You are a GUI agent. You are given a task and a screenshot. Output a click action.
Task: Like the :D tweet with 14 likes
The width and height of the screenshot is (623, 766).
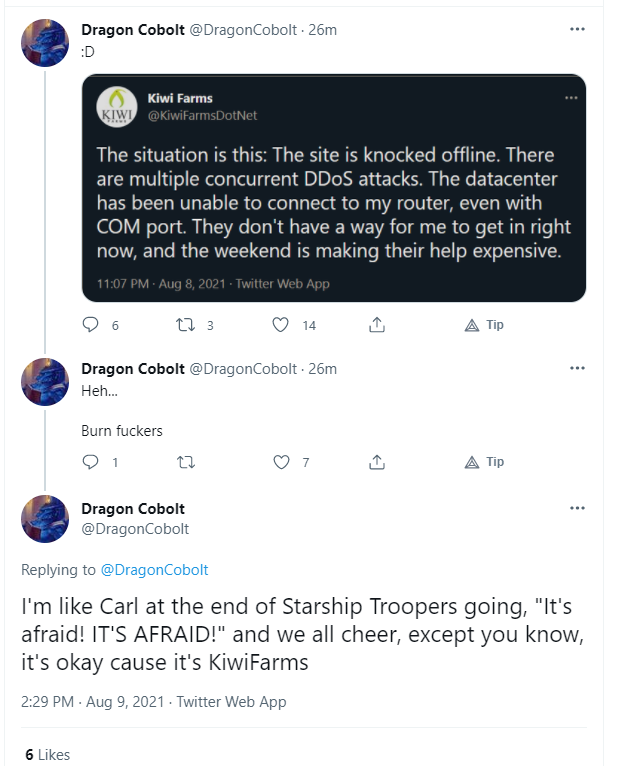click(281, 325)
